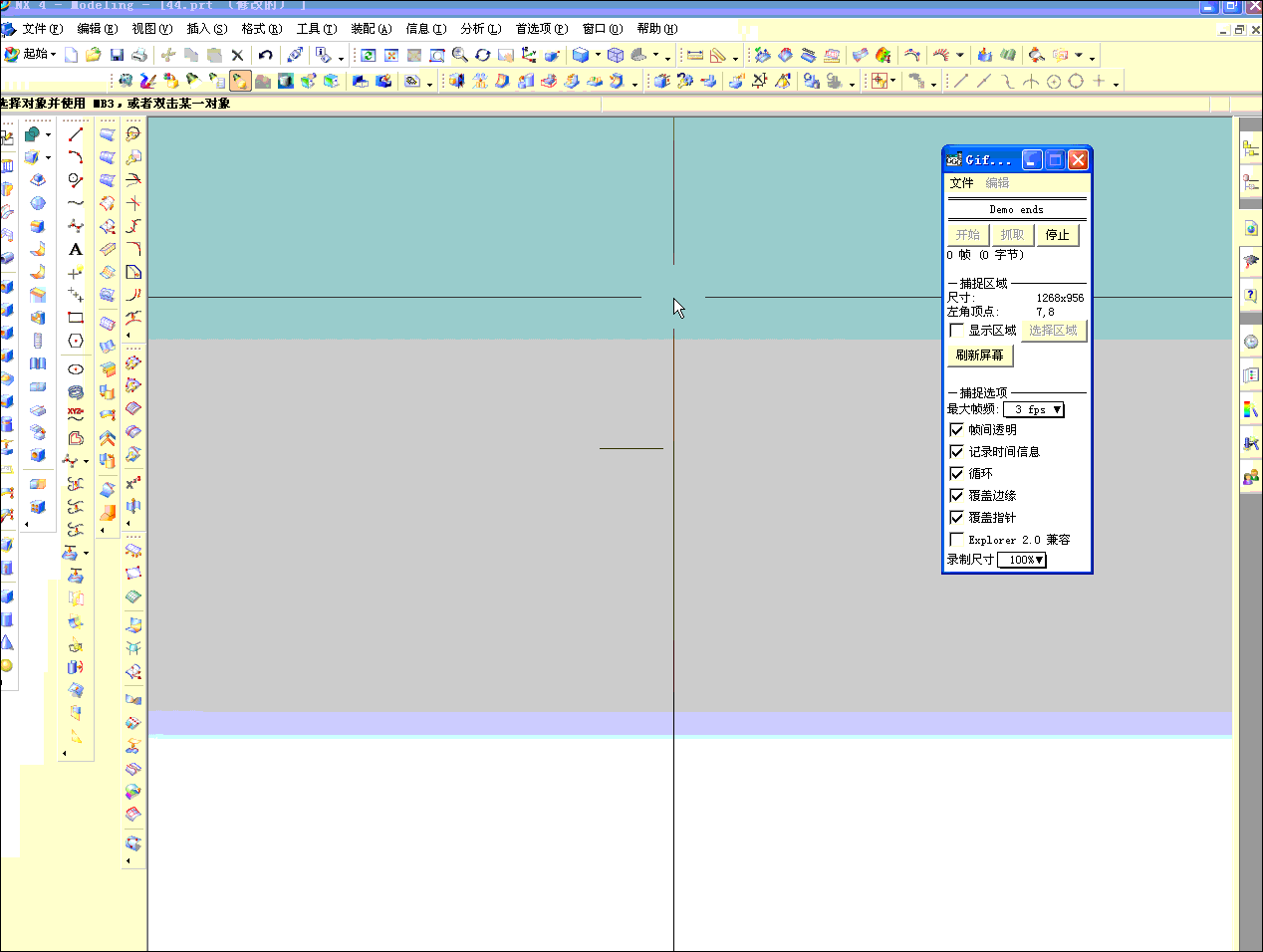The height and width of the screenshot is (952, 1263).
Task: Expand the selection filter crosshair dropdown arrow
Action: coord(893,82)
